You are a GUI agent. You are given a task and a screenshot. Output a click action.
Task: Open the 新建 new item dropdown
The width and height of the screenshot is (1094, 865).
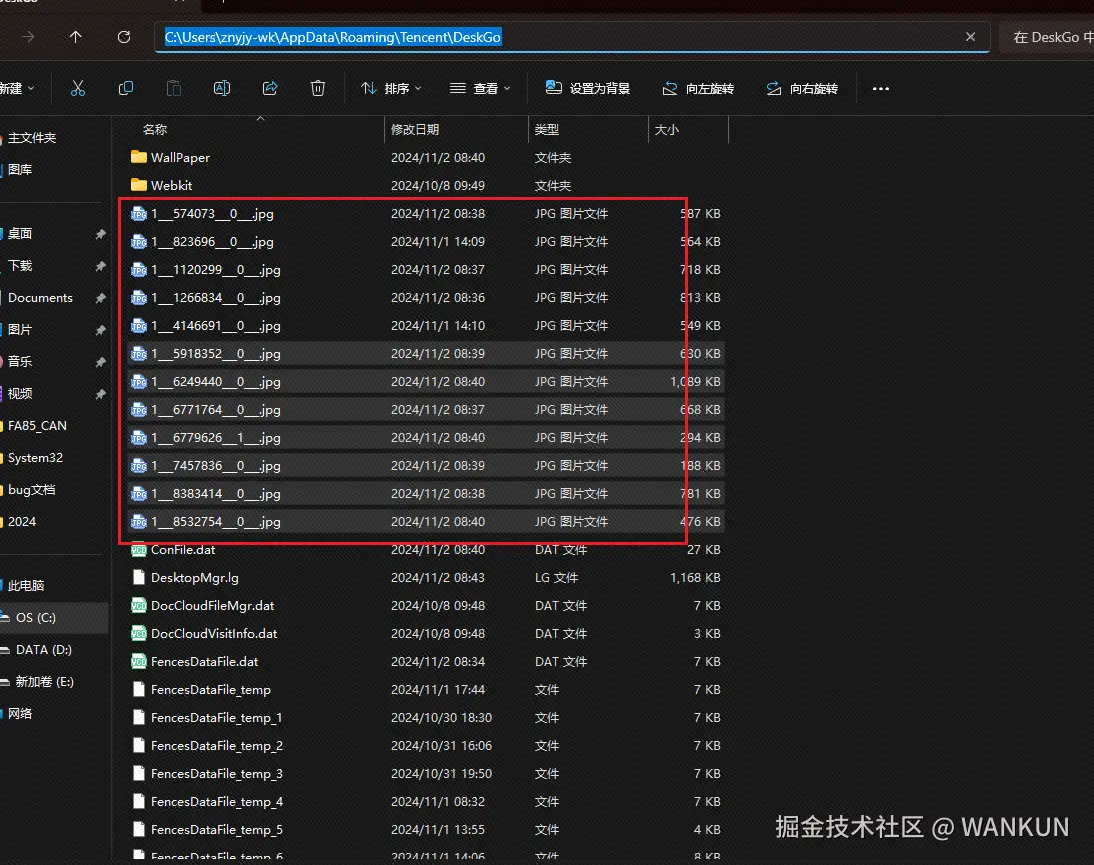17,89
